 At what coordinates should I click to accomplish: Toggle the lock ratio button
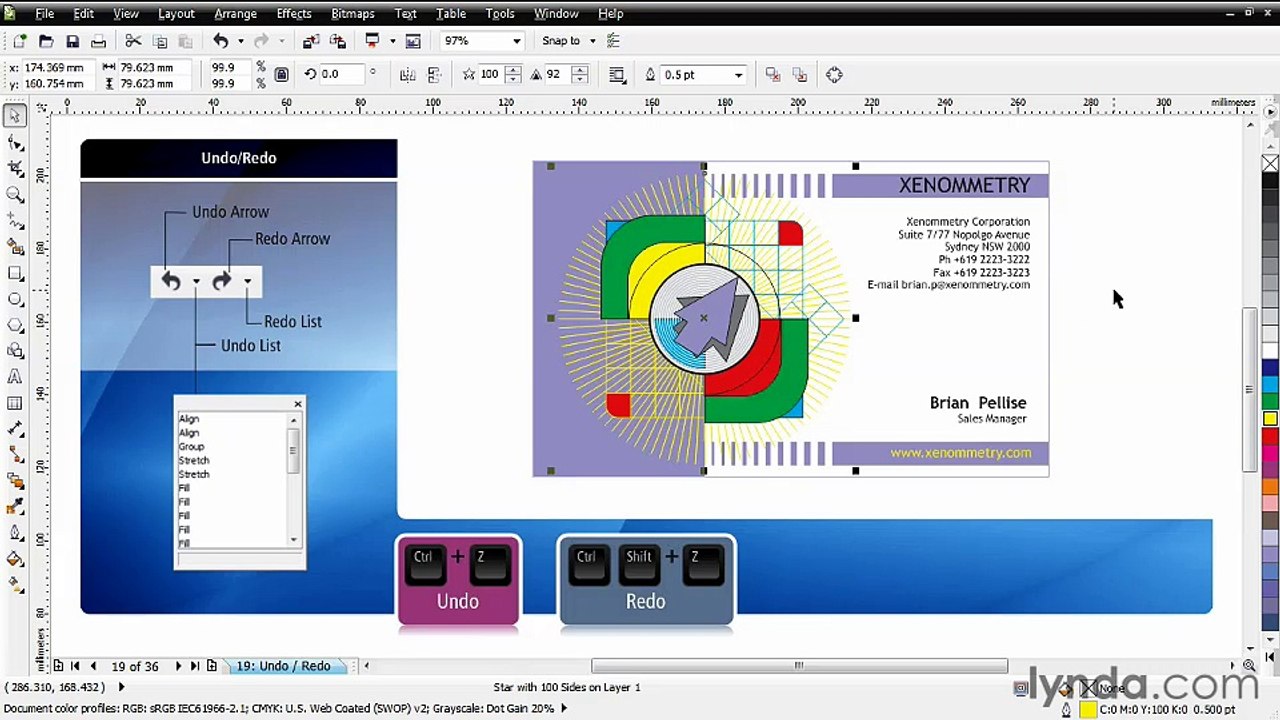coord(282,75)
